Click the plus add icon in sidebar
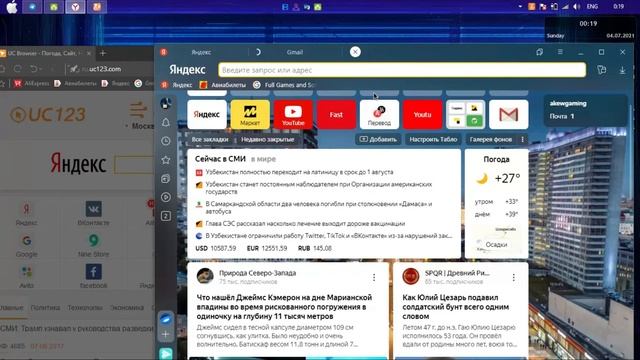This screenshot has height=360, width=640. [x=166, y=335]
